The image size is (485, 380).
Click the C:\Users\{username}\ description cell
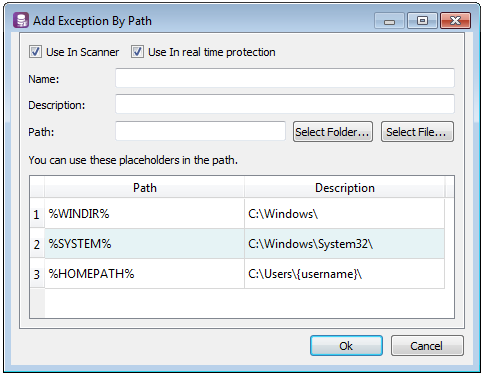coord(345,274)
